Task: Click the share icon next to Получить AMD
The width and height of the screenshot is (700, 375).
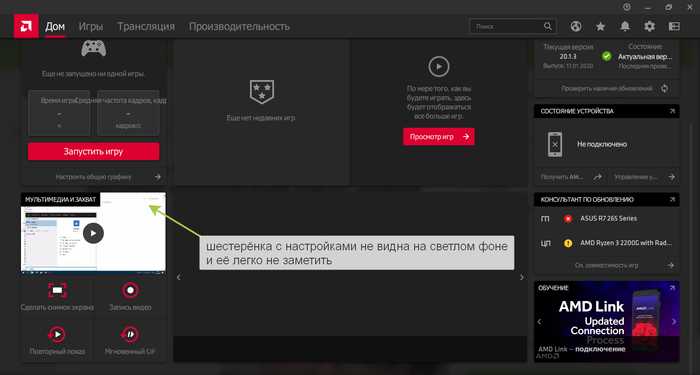Action: tap(598, 177)
